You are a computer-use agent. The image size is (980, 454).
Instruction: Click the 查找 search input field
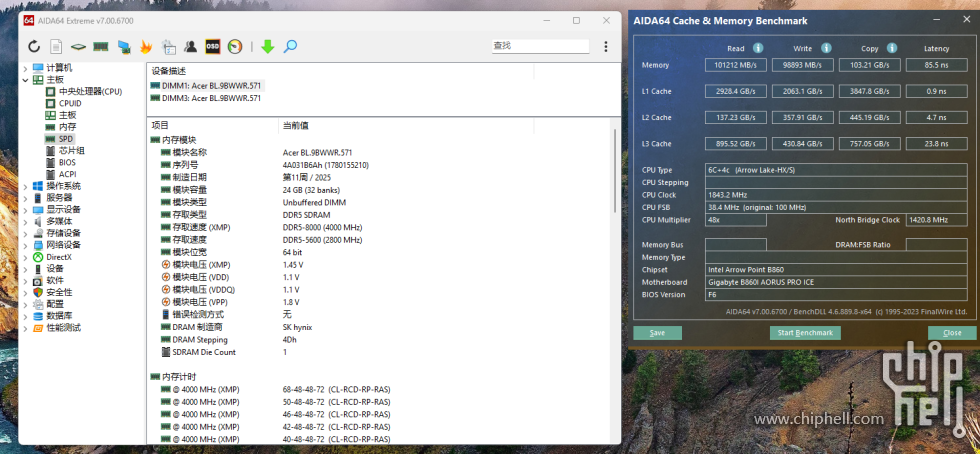point(540,46)
